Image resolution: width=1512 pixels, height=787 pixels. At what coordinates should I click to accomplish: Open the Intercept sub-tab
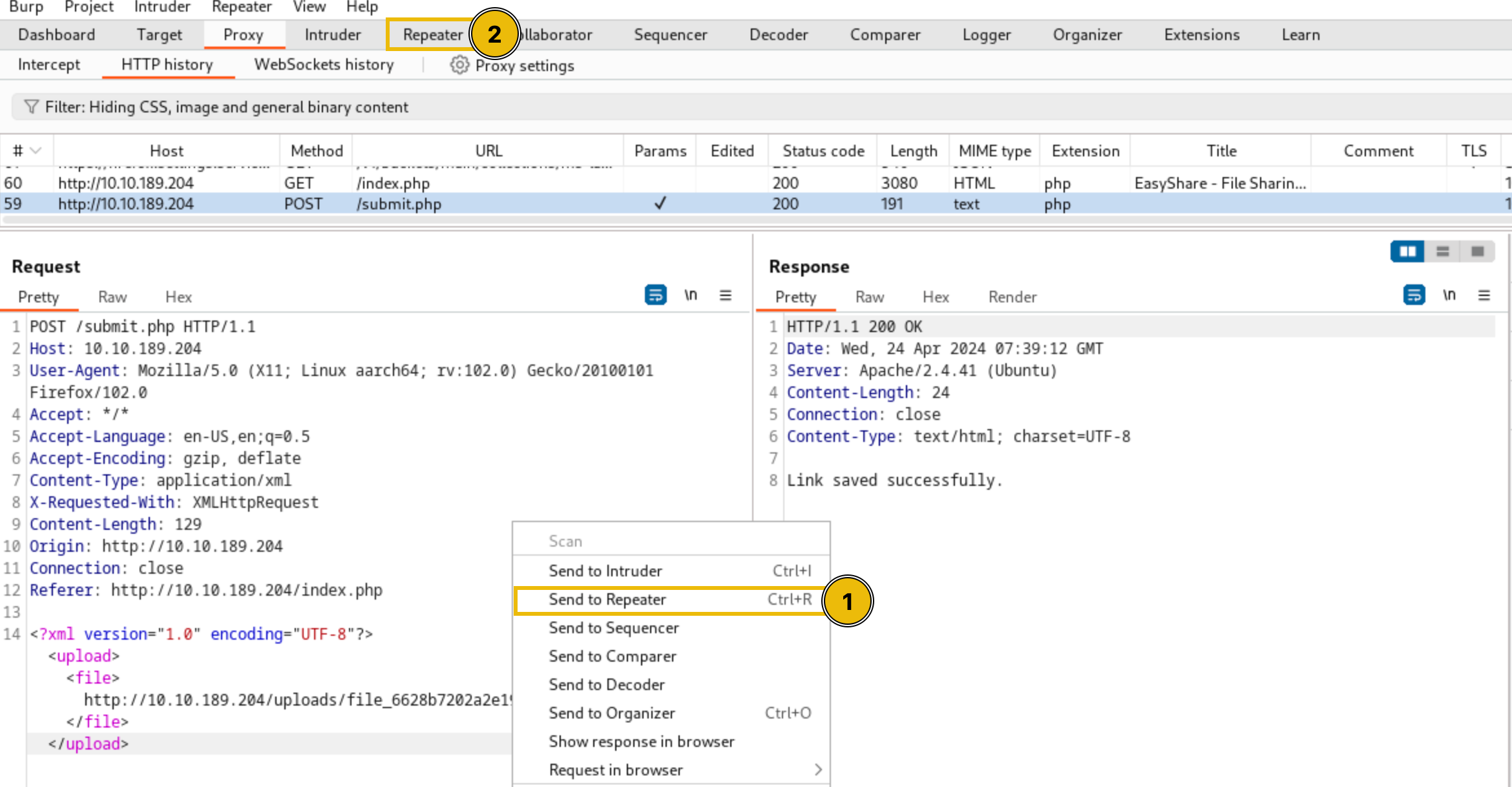(49, 65)
